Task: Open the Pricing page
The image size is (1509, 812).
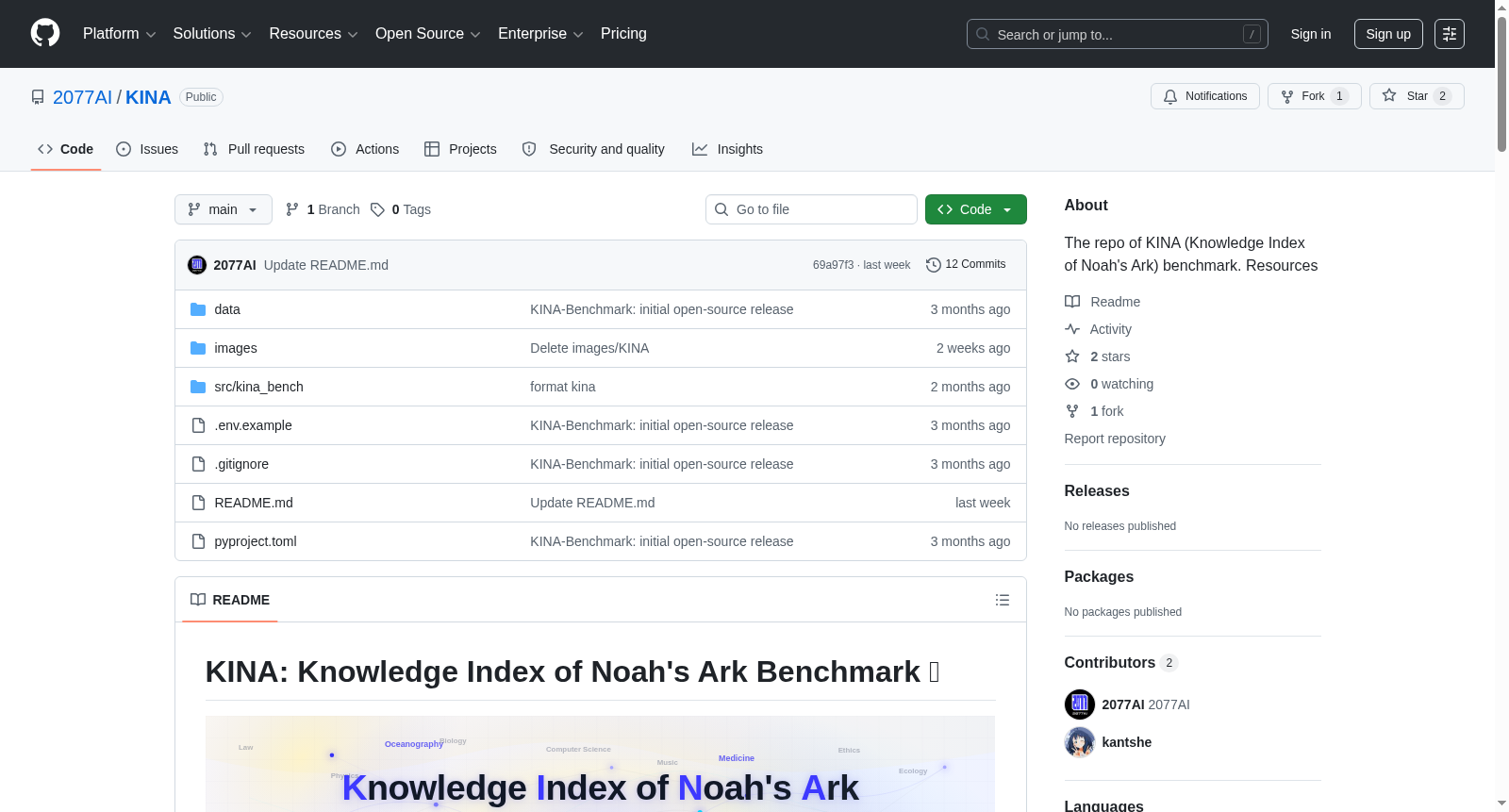Action: point(623,34)
